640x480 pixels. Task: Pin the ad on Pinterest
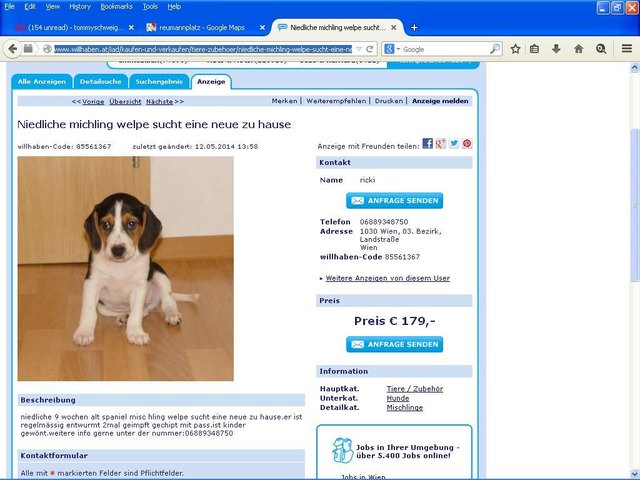point(467,144)
